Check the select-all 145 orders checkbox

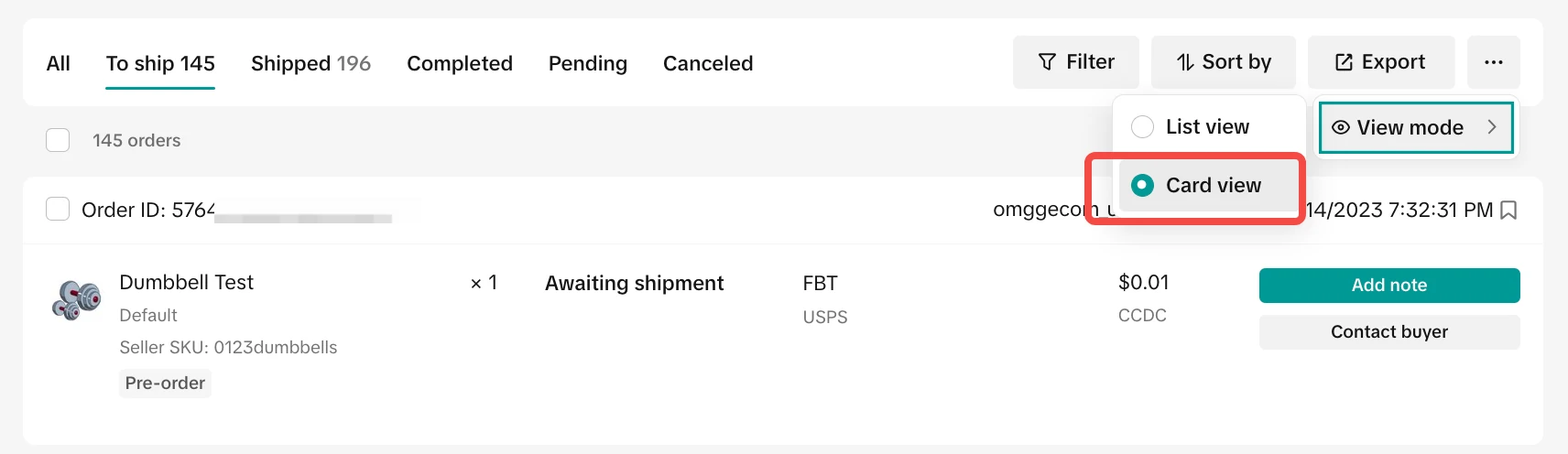[x=58, y=140]
